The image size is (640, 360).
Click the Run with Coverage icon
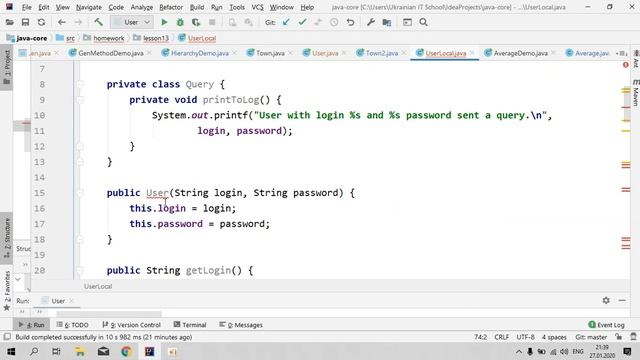196,22
